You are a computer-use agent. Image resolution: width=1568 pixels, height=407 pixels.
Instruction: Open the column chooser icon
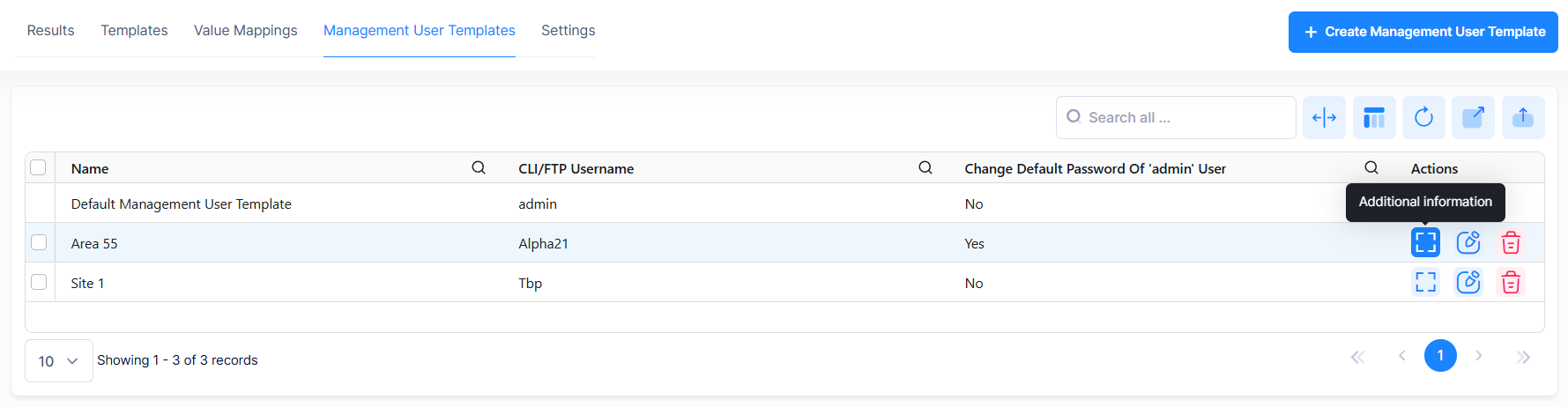click(x=1374, y=117)
